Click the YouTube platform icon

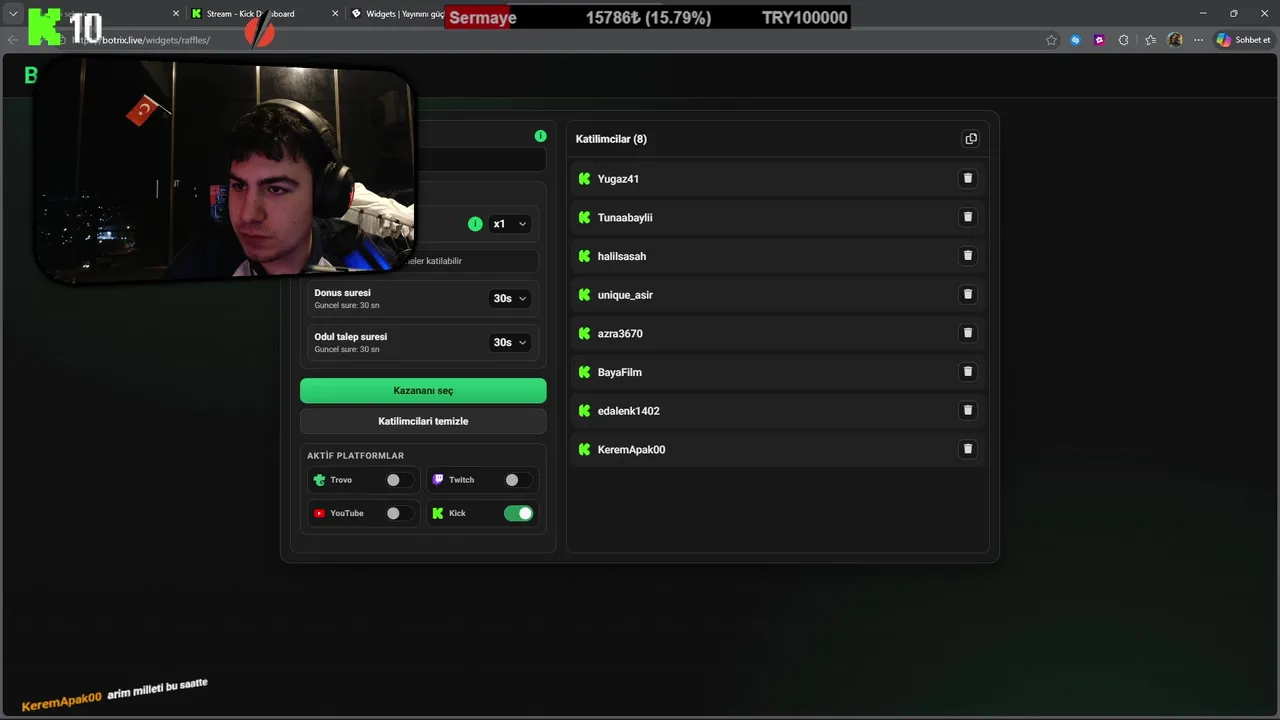[x=319, y=513]
